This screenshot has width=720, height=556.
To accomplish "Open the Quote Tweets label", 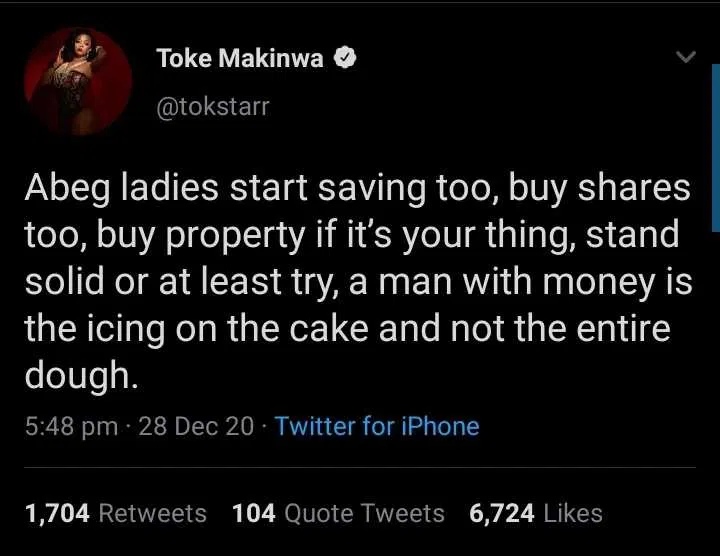I will click(x=364, y=514).
